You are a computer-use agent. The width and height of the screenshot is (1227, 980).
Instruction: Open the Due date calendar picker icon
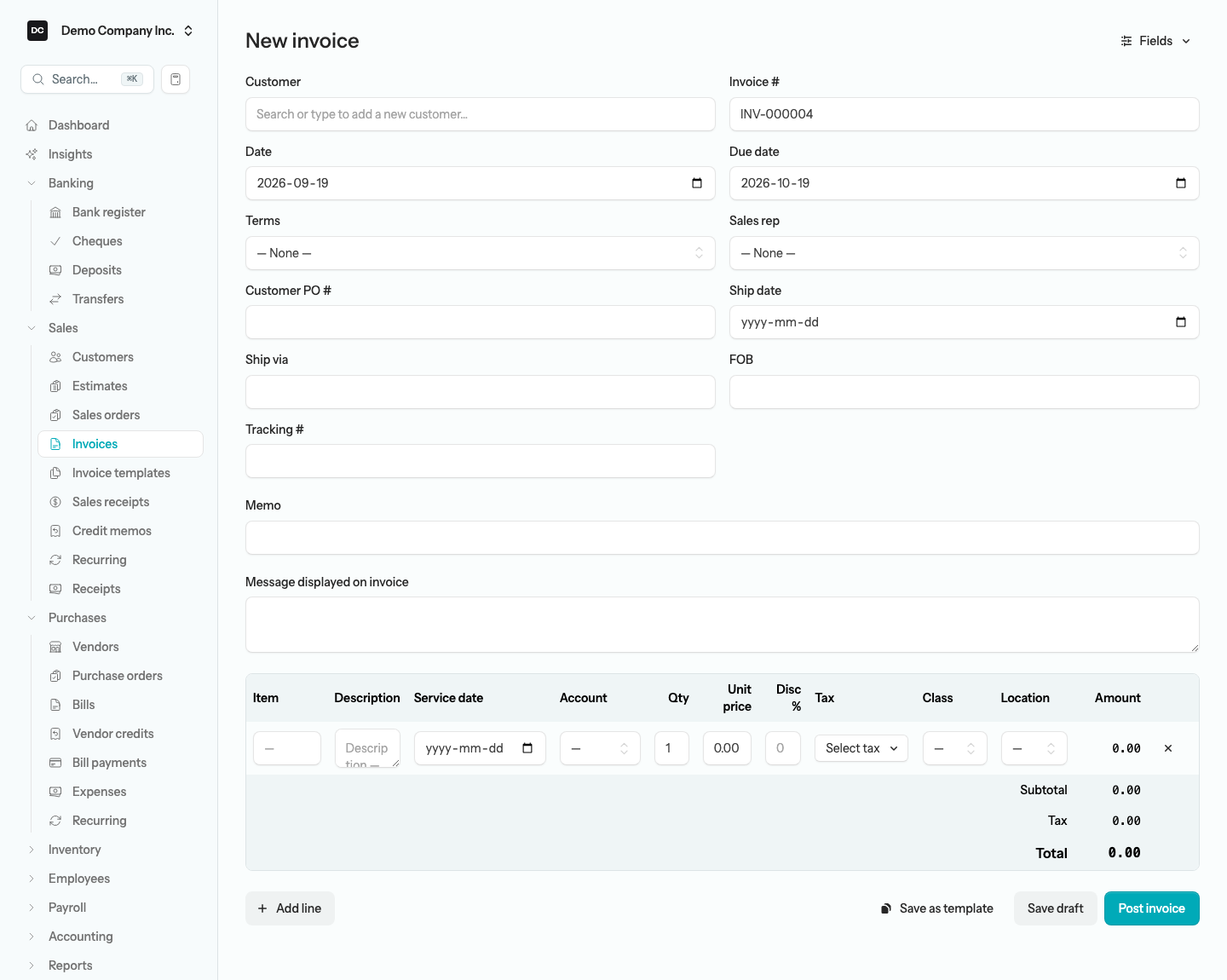pyautogui.click(x=1181, y=183)
